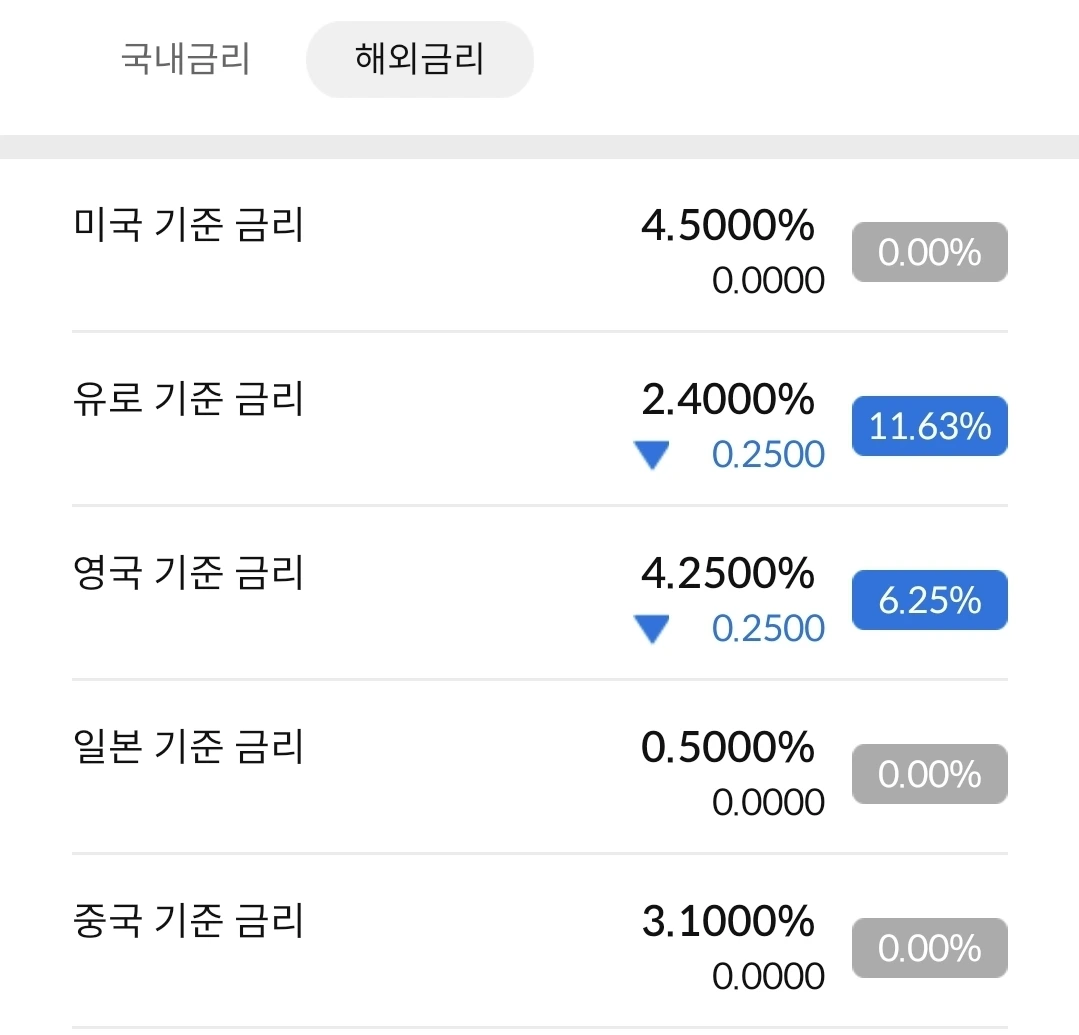Tap the 6.25% change badge
Screen dimensions: 1079x1035
(x=929, y=601)
